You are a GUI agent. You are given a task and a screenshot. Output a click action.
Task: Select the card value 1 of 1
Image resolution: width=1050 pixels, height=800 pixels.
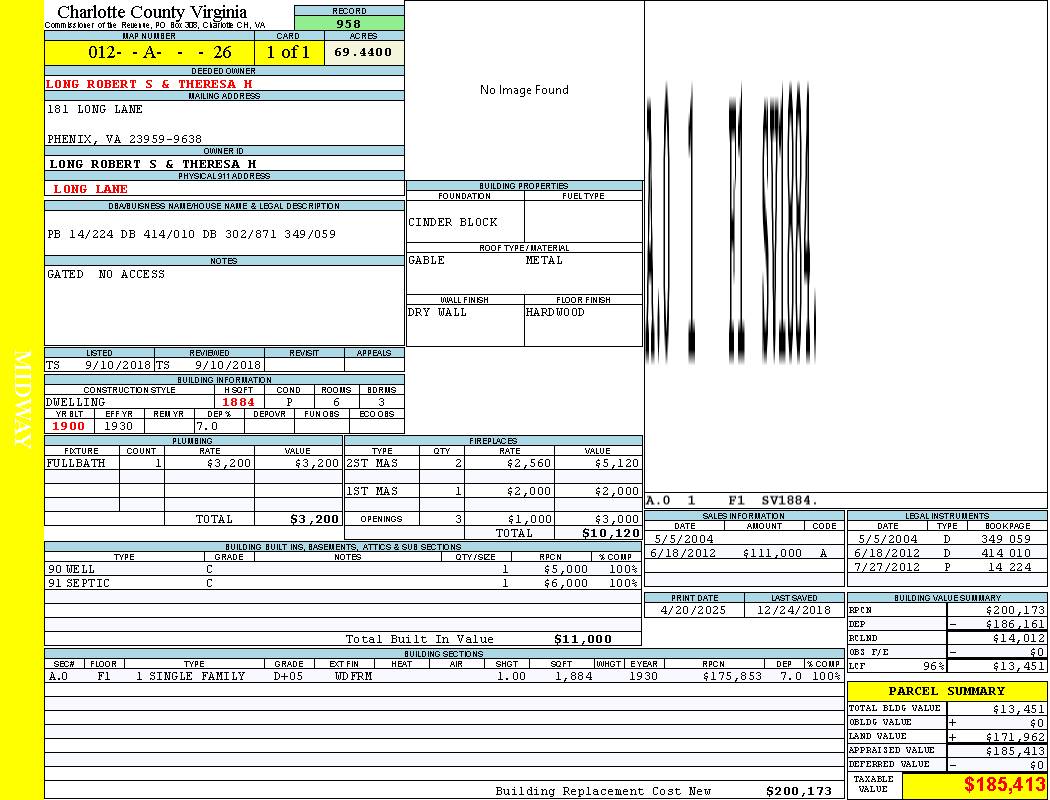coord(289,52)
